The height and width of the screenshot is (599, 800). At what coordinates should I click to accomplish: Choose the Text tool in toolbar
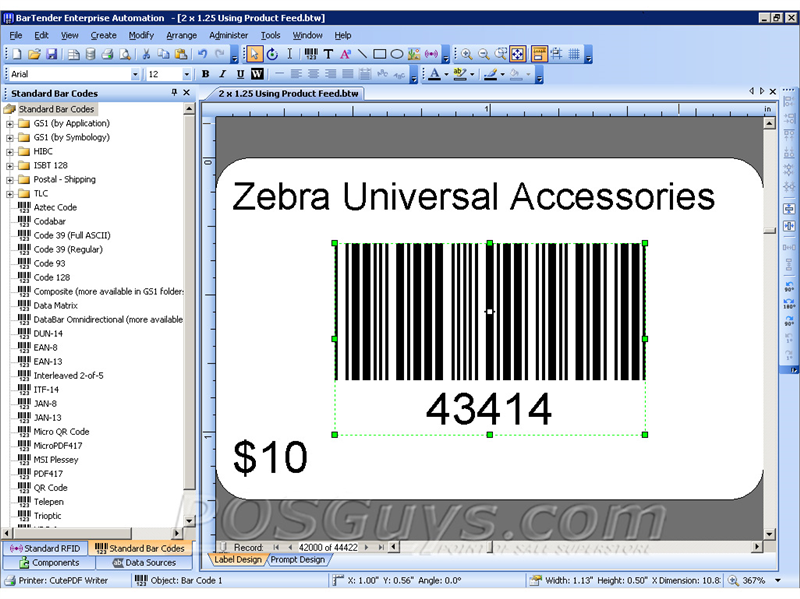pyautogui.click(x=328, y=54)
